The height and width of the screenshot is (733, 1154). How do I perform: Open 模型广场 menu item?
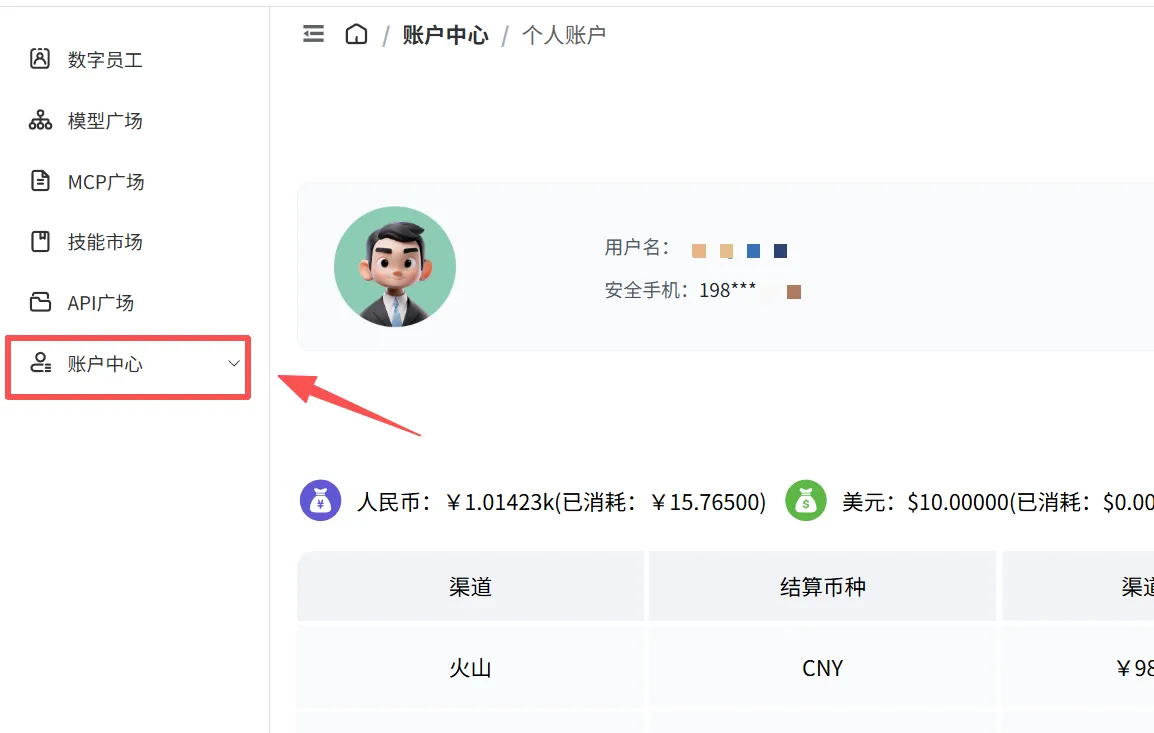click(x=105, y=121)
